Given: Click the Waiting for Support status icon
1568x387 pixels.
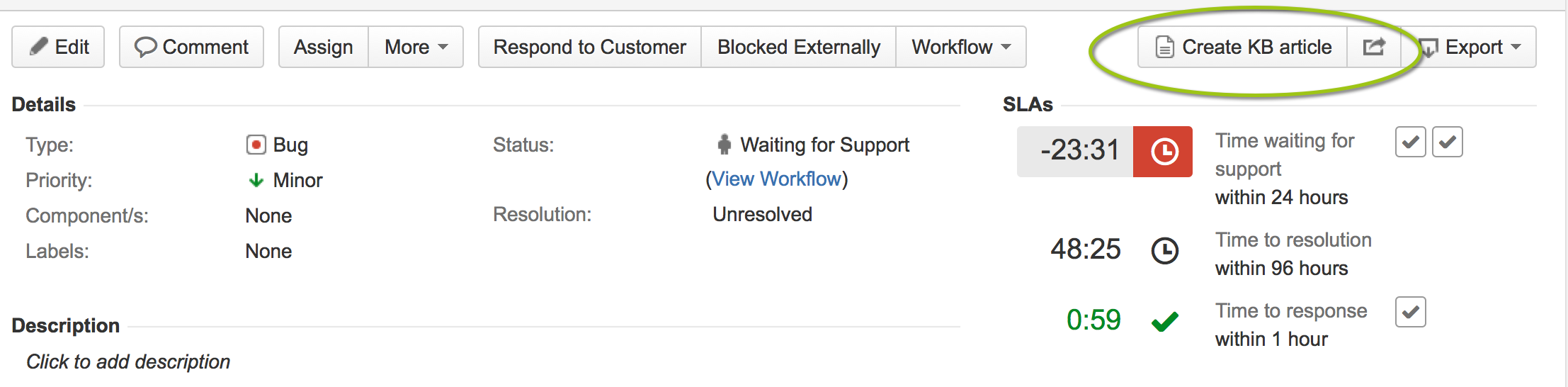Looking at the screenshot, I should (x=724, y=145).
